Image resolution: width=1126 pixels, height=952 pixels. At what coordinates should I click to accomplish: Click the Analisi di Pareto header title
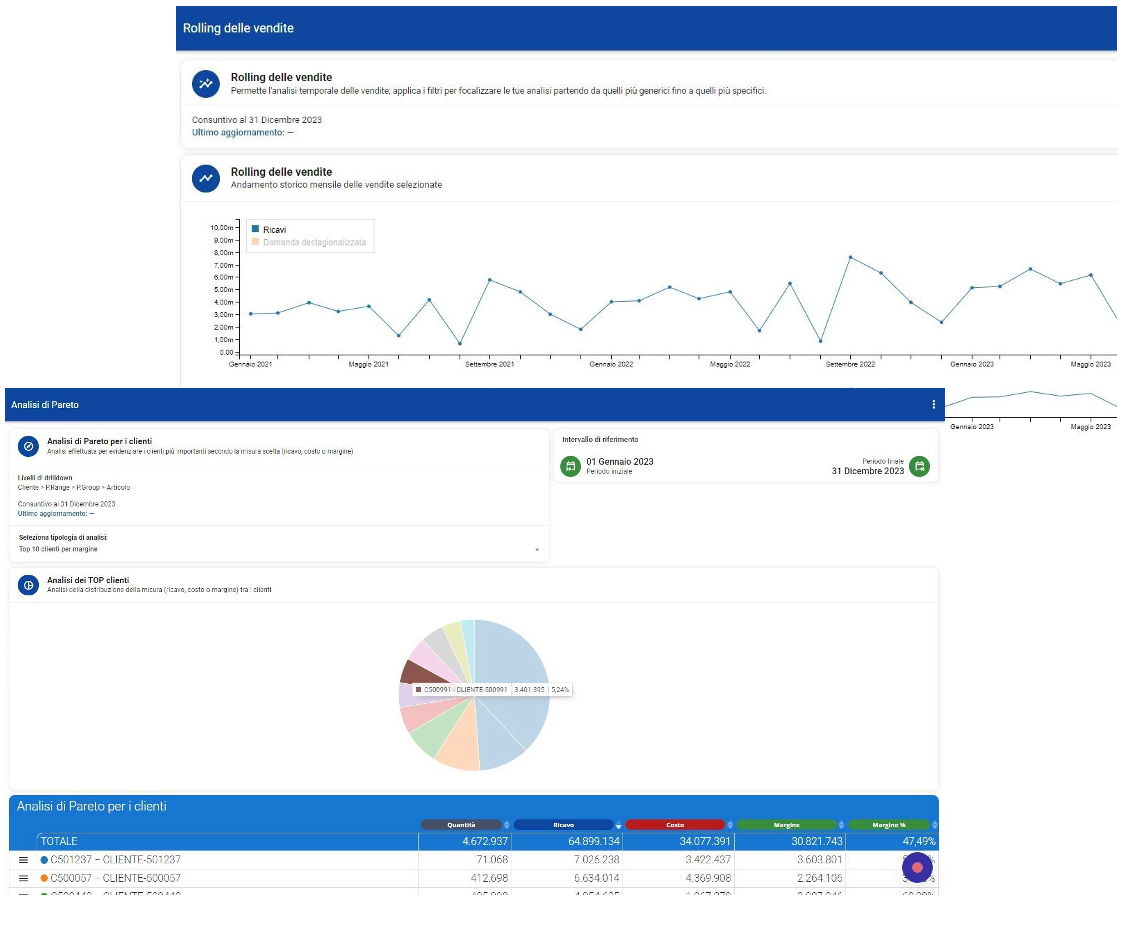(x=45, y=405)
